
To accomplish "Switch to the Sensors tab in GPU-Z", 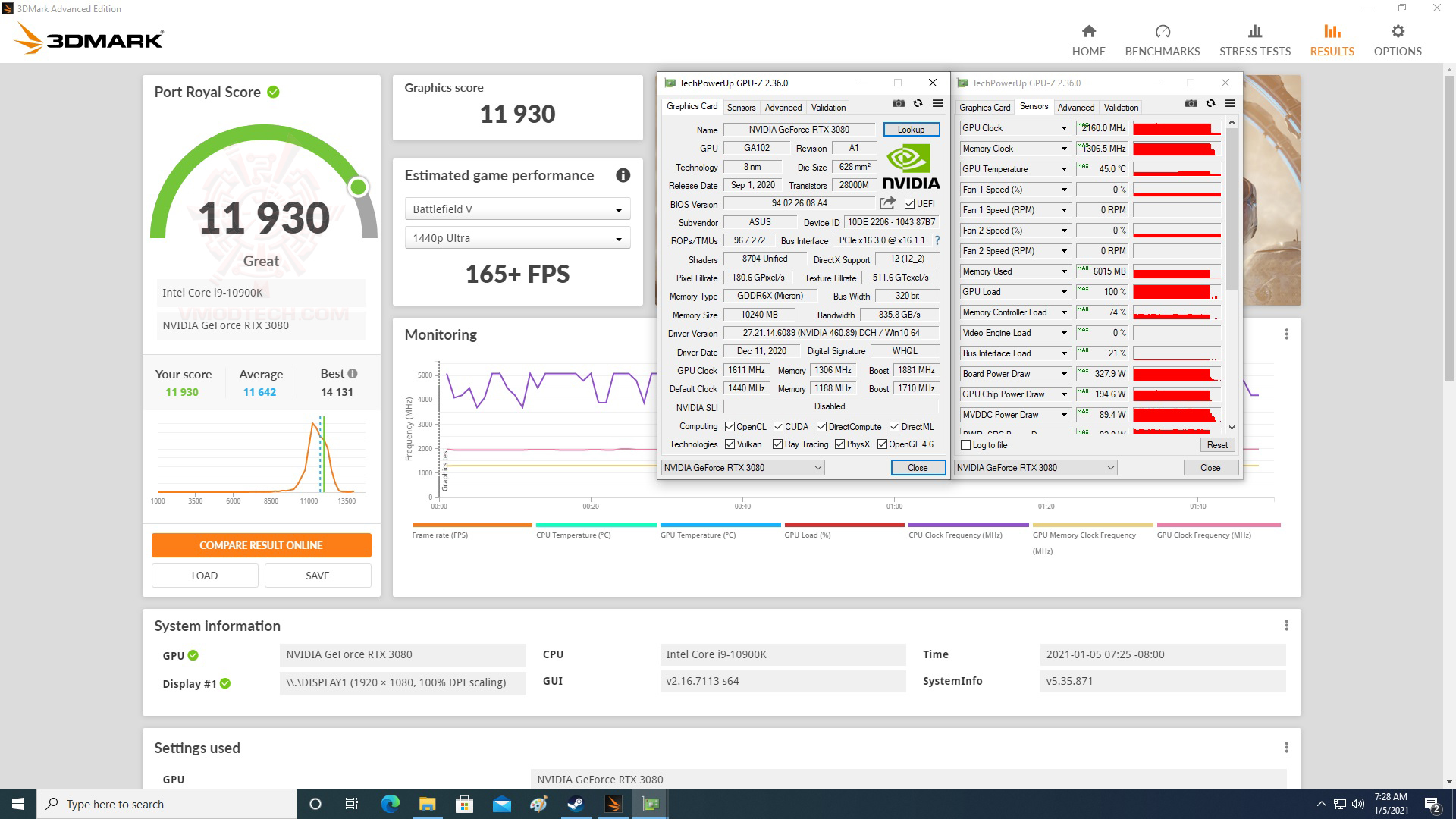I will pyautogui.click(x=741, y=107).
